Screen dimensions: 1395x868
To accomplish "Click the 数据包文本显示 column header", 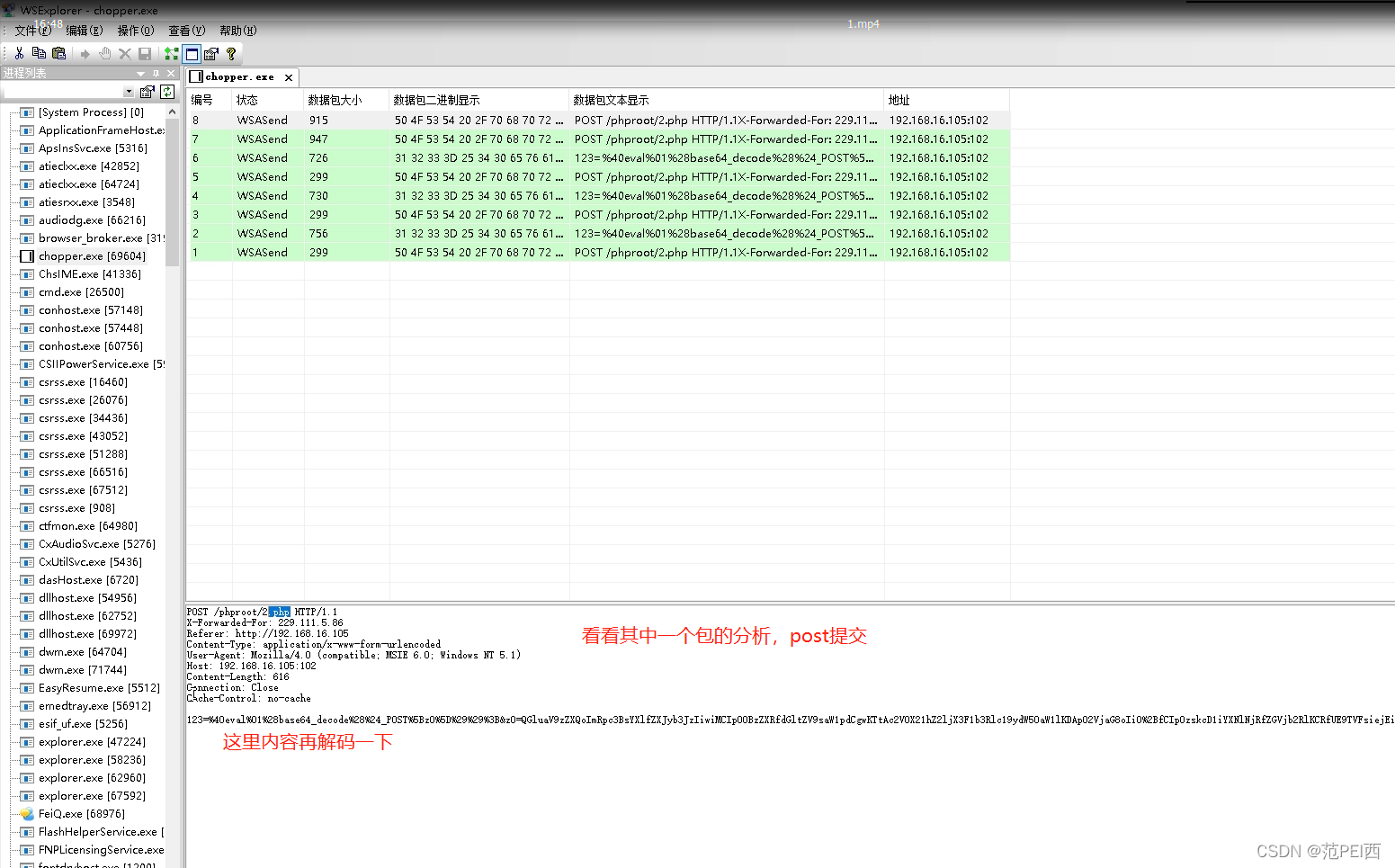I will click(727, 100).
